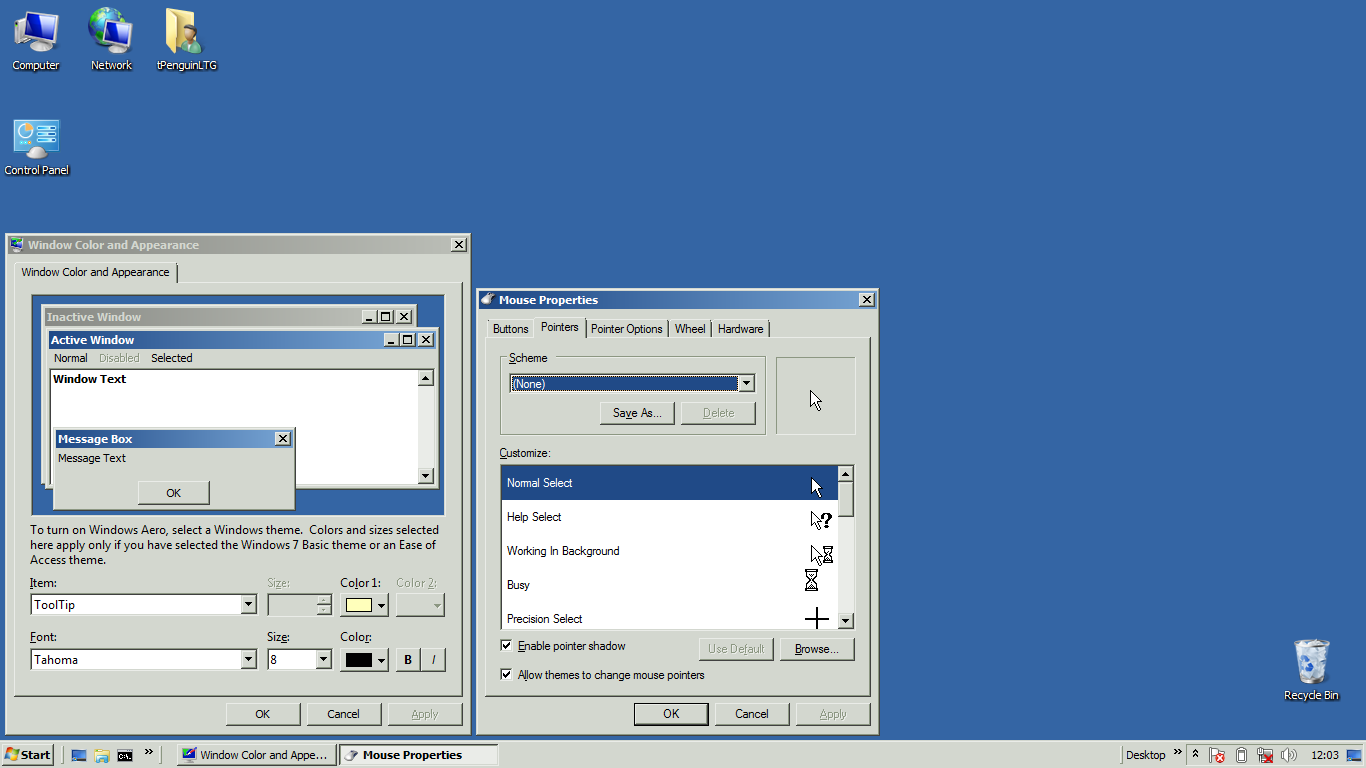Click the Start button
The width and height of the screenshot is (1366, 768).
click(28, 755)
